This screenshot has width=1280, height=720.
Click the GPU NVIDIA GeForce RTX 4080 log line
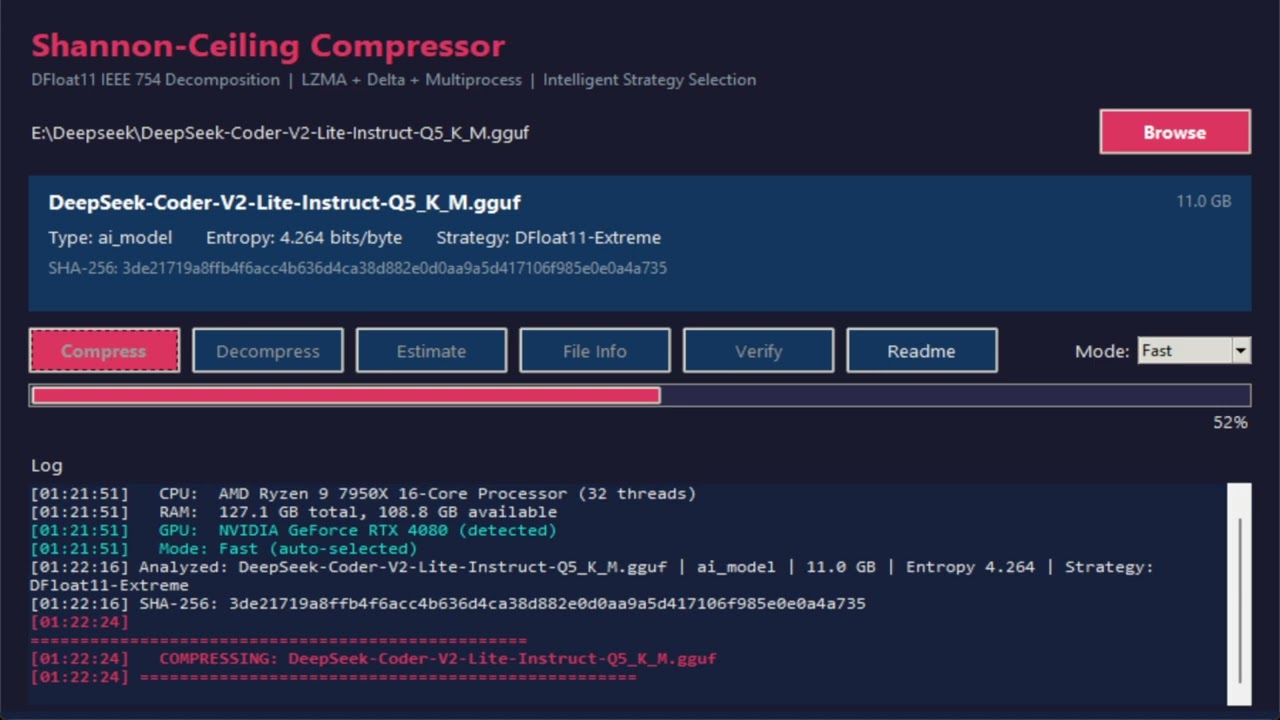pos(293,530)
